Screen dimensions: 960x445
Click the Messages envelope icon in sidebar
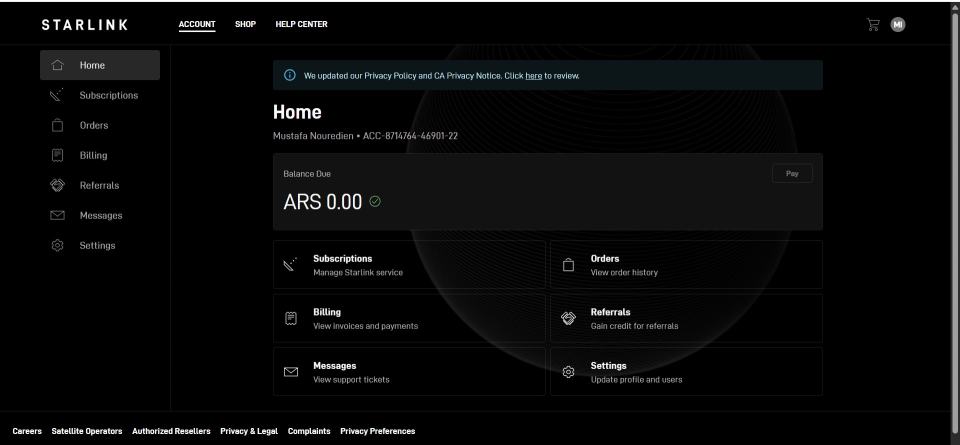[58, 215]
